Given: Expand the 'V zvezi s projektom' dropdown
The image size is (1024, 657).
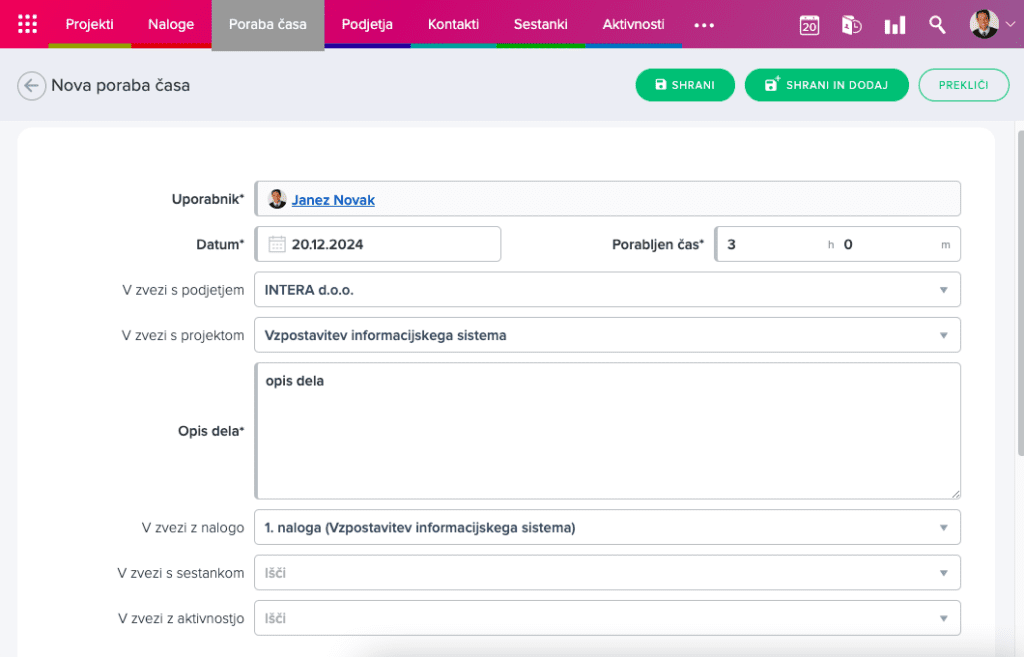Looking at the screenshot, I should click(942, 336).
